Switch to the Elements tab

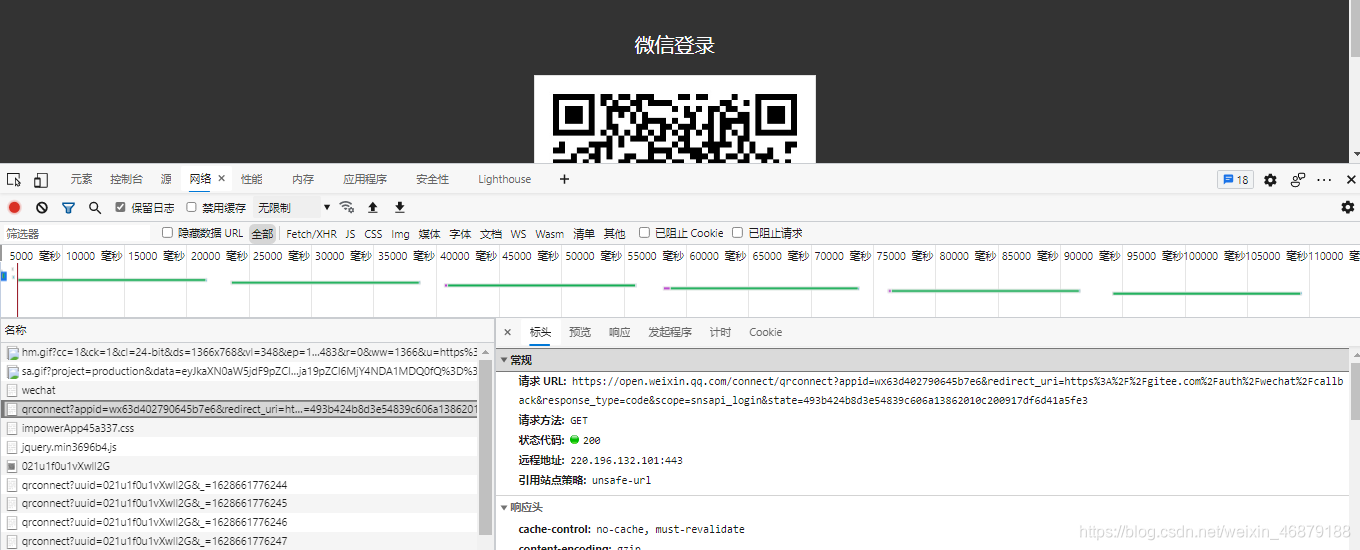point(81,180)
